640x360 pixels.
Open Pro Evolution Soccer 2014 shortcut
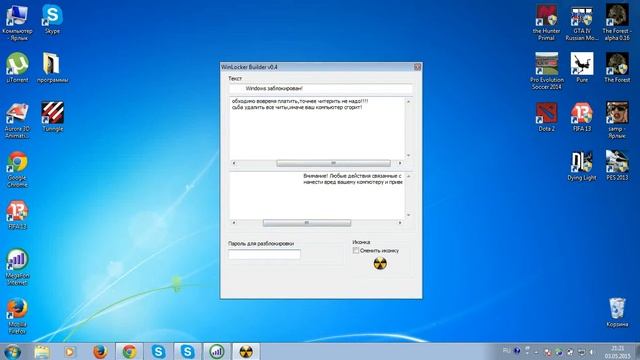[547, 71]
